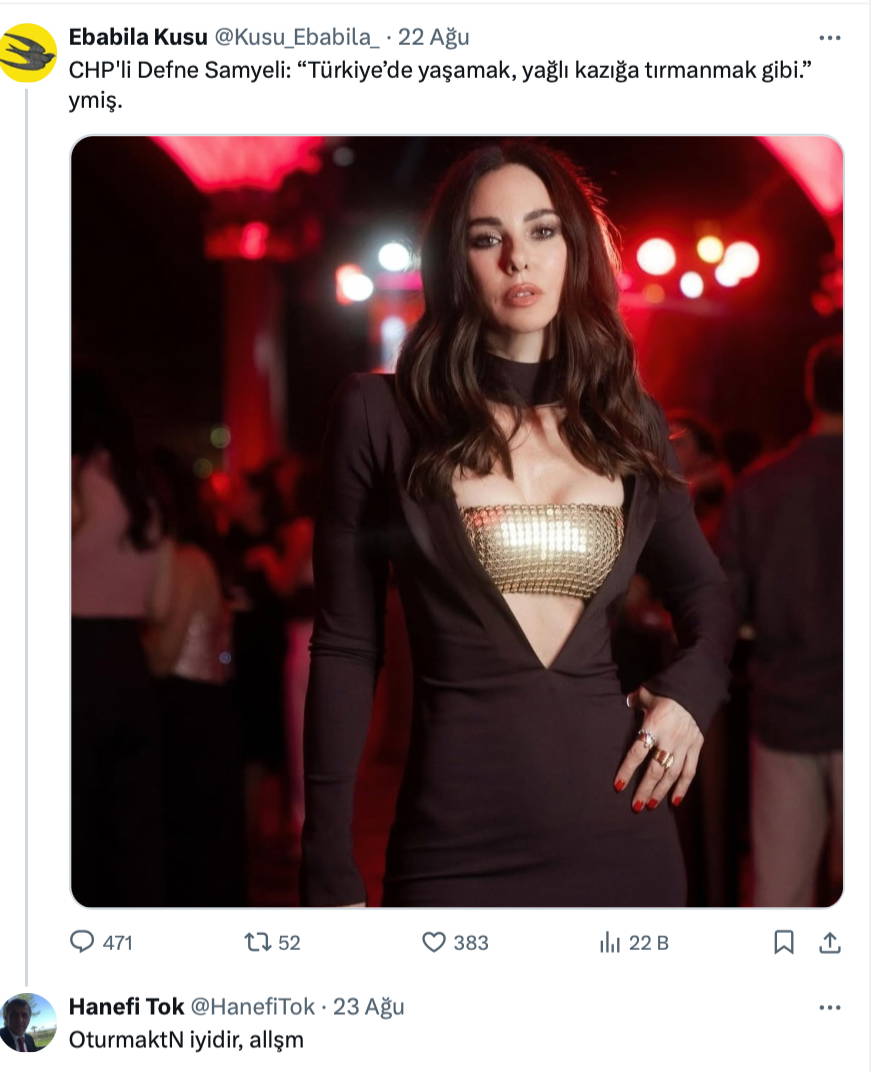
Task: Enlarge the attached tweet photo
Action: [456, 520]
